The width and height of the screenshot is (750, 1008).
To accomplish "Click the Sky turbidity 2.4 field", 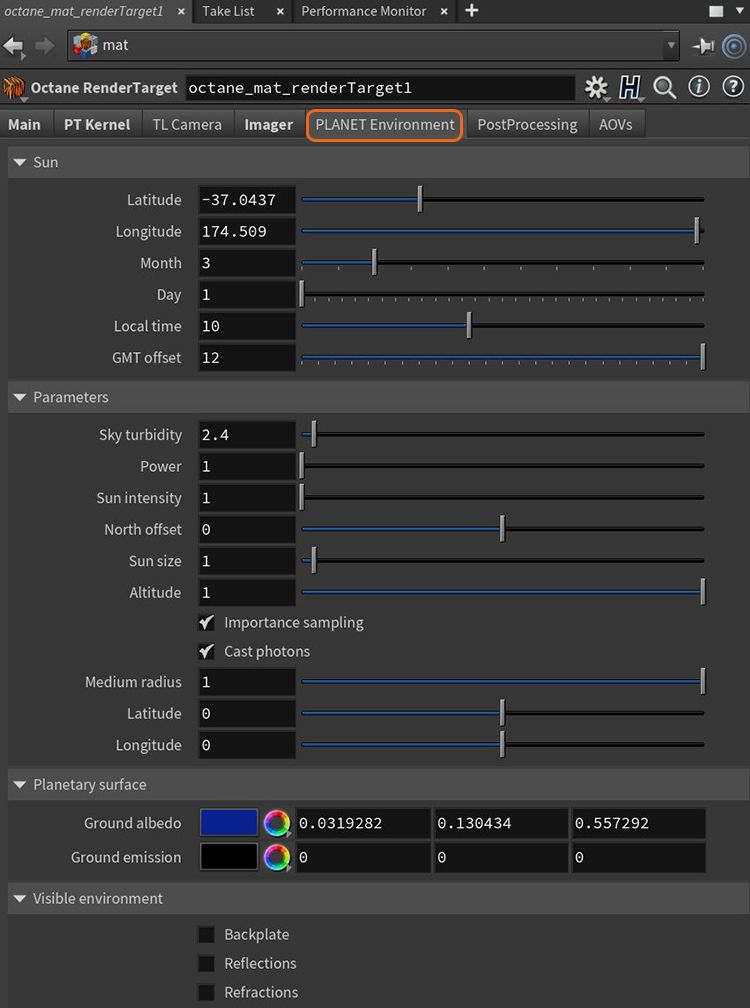I will [x=247, y=435].
